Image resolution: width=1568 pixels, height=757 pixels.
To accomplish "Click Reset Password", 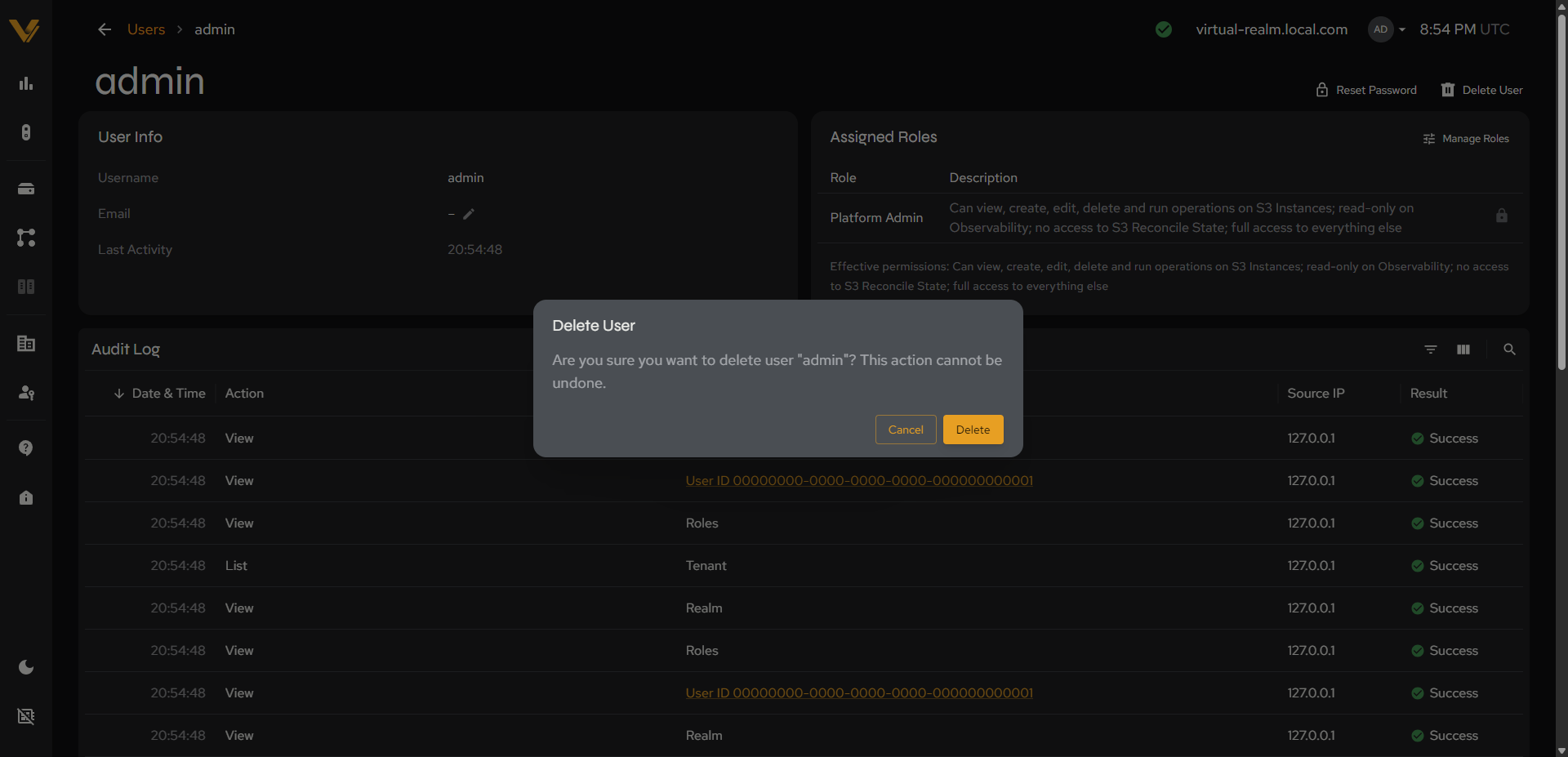I will (x=1366, y=90).
